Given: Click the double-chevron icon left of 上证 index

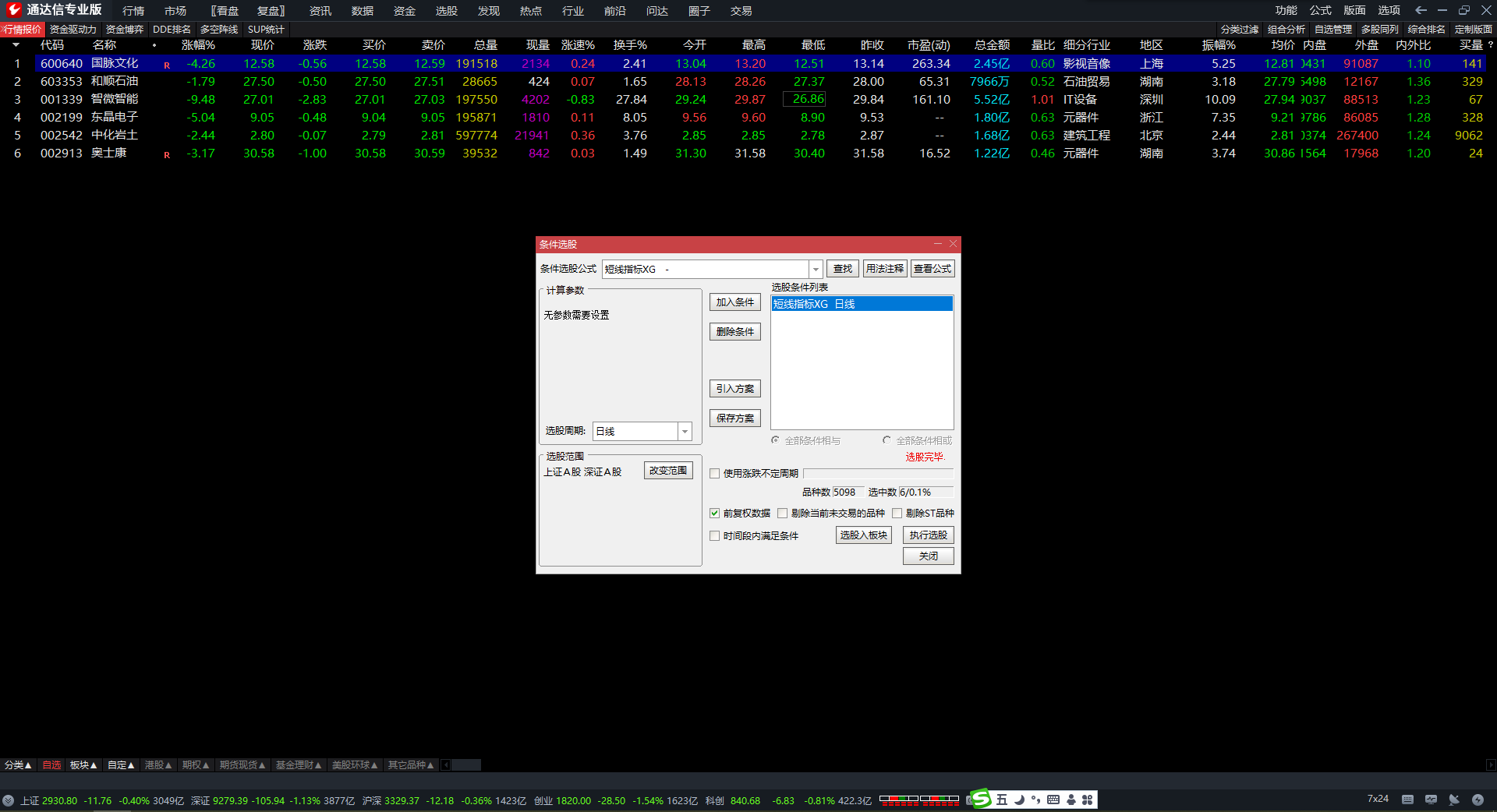Looking at the screenshot, I should pyautogui.click(x=8, y=800).
